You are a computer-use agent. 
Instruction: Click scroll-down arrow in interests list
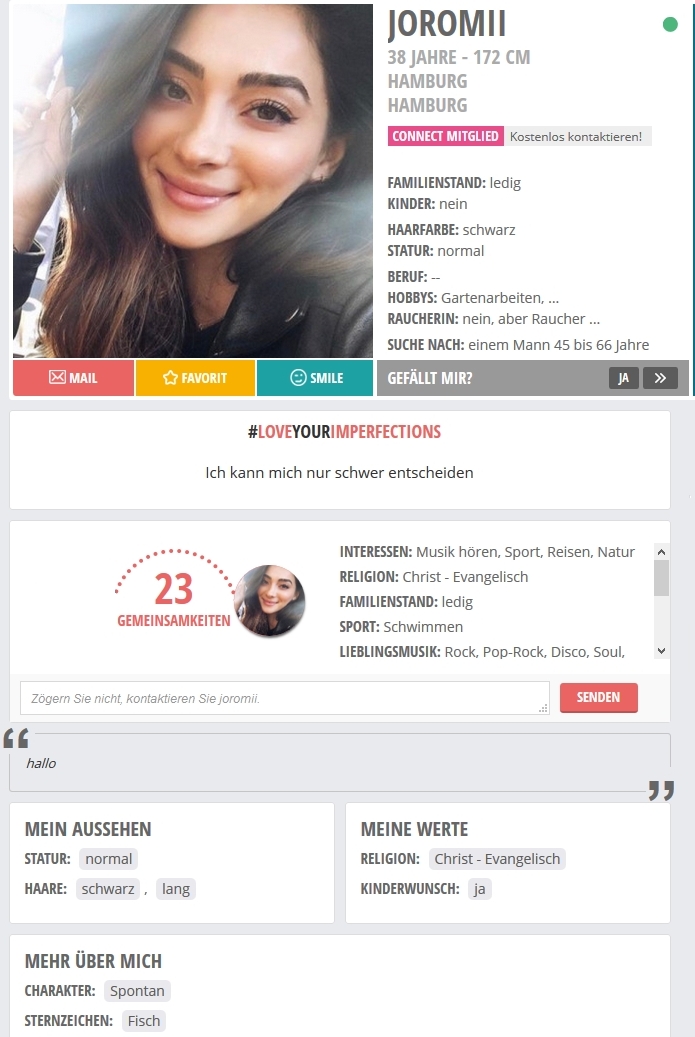[661, 651]
